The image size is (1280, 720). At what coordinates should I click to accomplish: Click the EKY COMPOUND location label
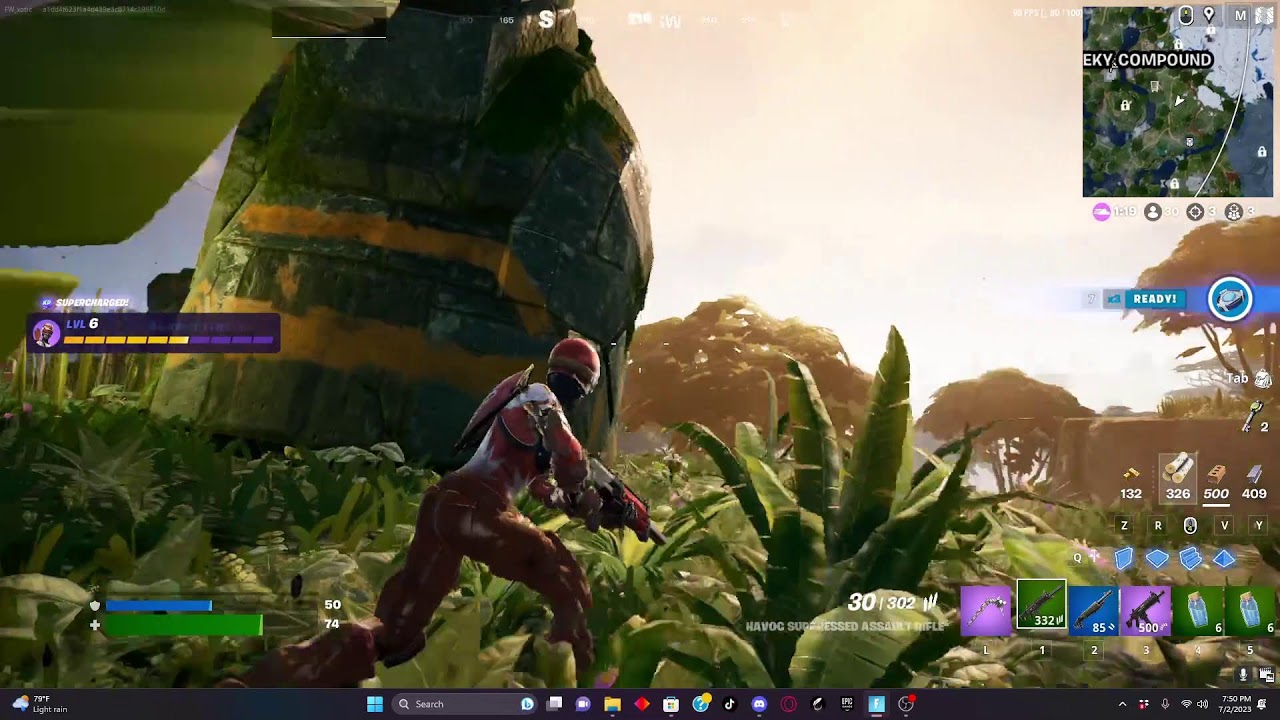point(1148,60)
